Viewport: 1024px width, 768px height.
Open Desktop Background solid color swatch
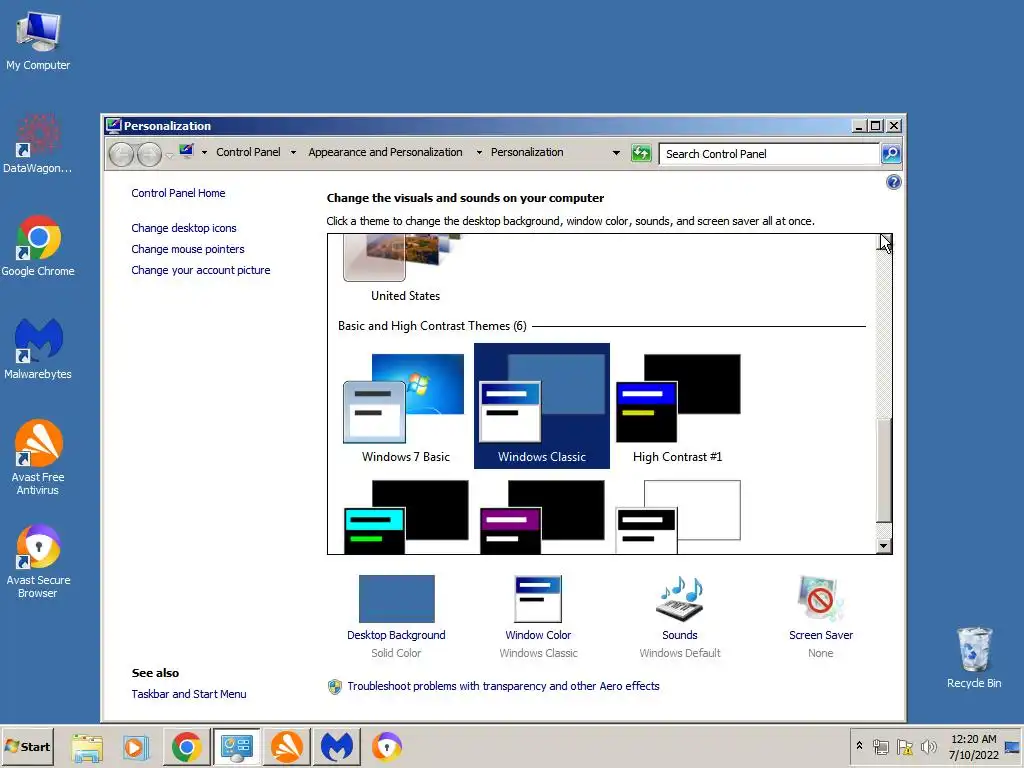396,599
